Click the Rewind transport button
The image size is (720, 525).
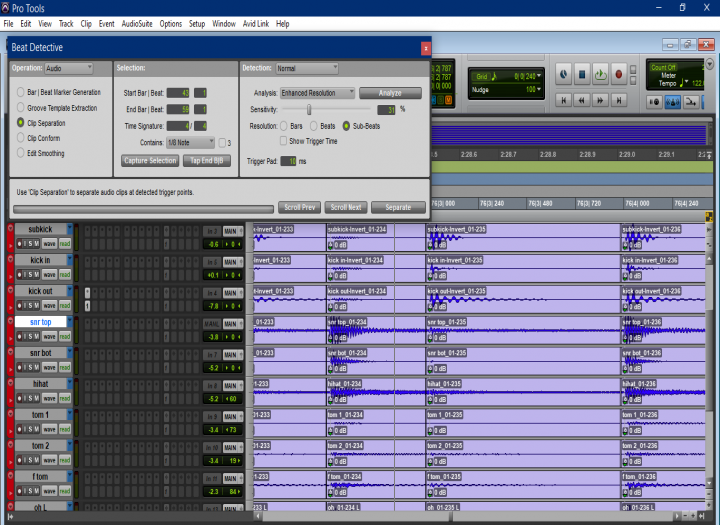point(582,100)
